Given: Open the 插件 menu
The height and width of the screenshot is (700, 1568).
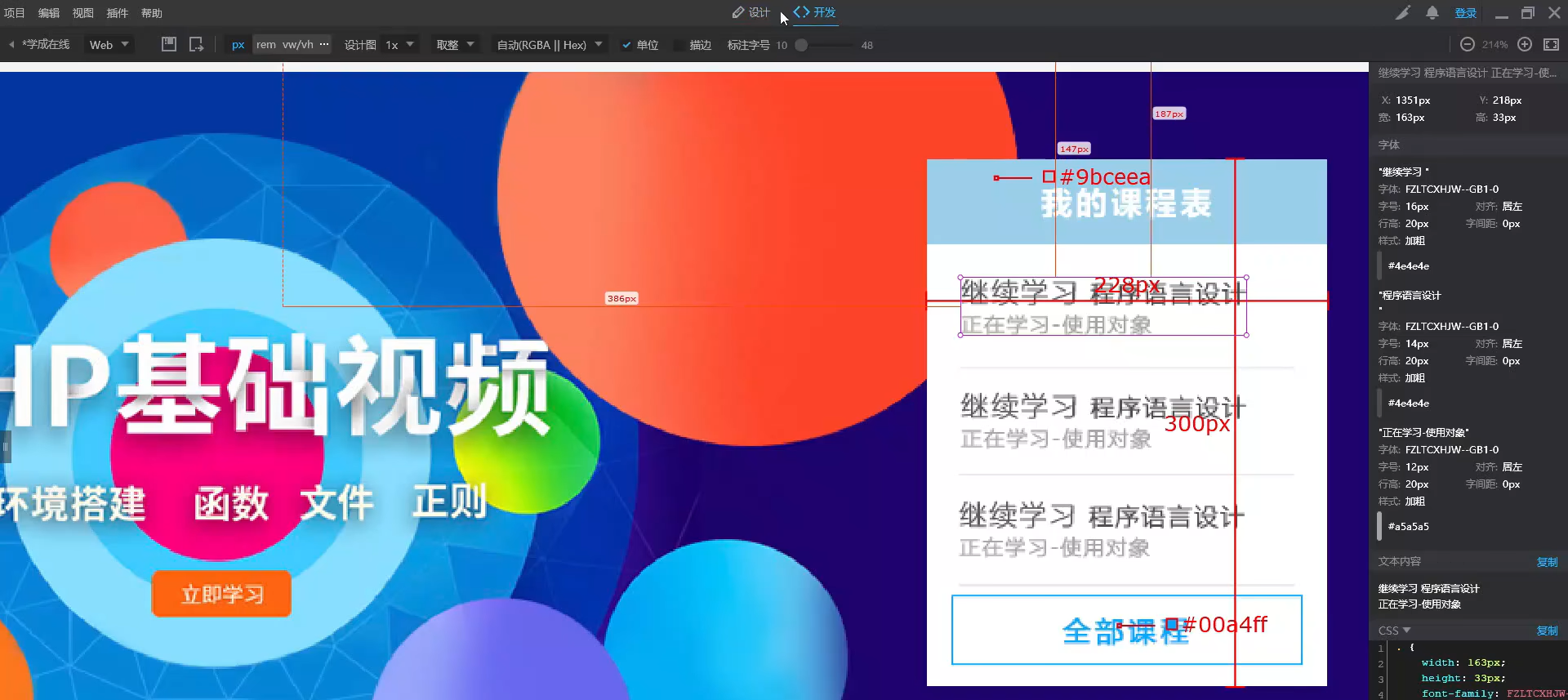Looking at the screenshot, I should coord(118,13).
